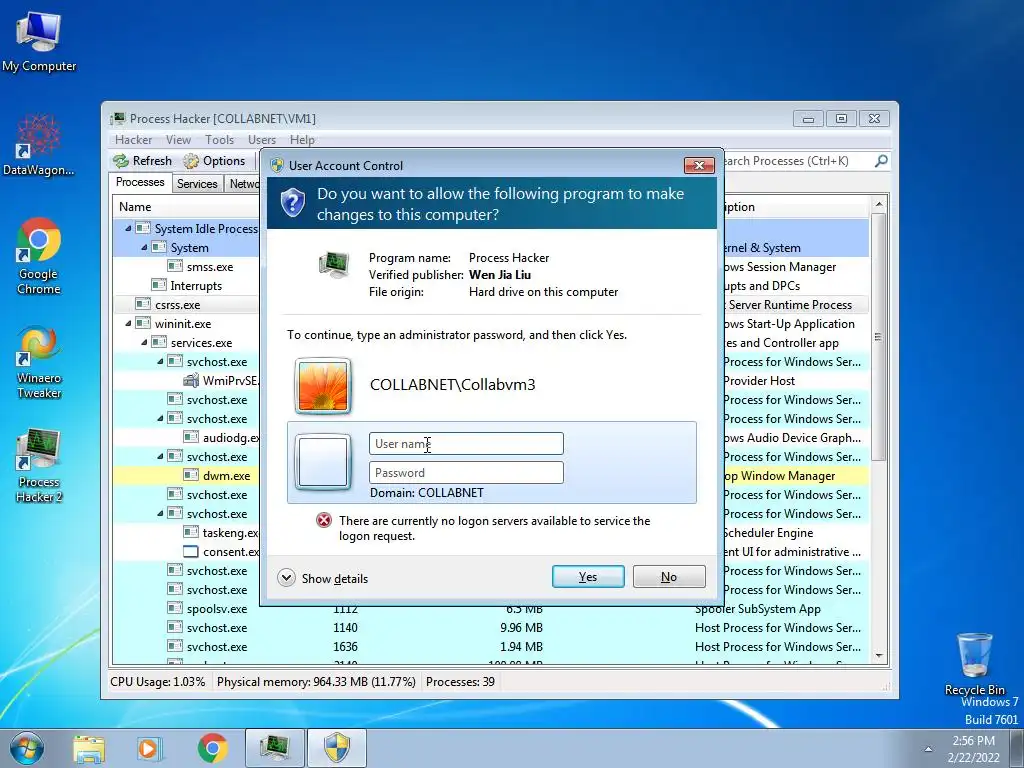
Task: Open the View menu
Action: (x=178, y=140)
